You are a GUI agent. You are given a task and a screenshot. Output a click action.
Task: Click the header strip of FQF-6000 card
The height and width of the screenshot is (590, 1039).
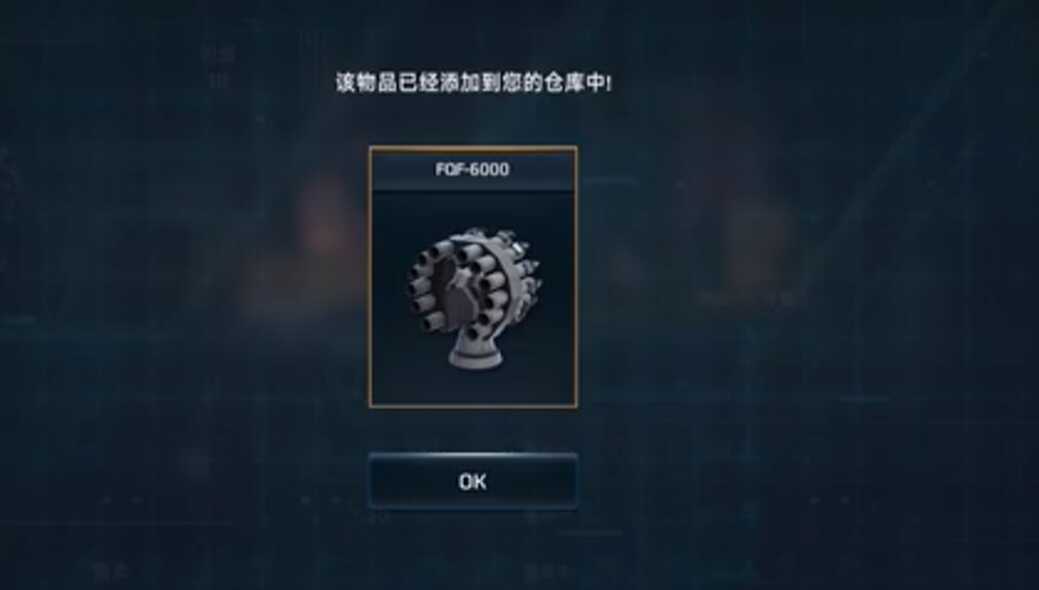pyautogui.click(x=473, y=170)
